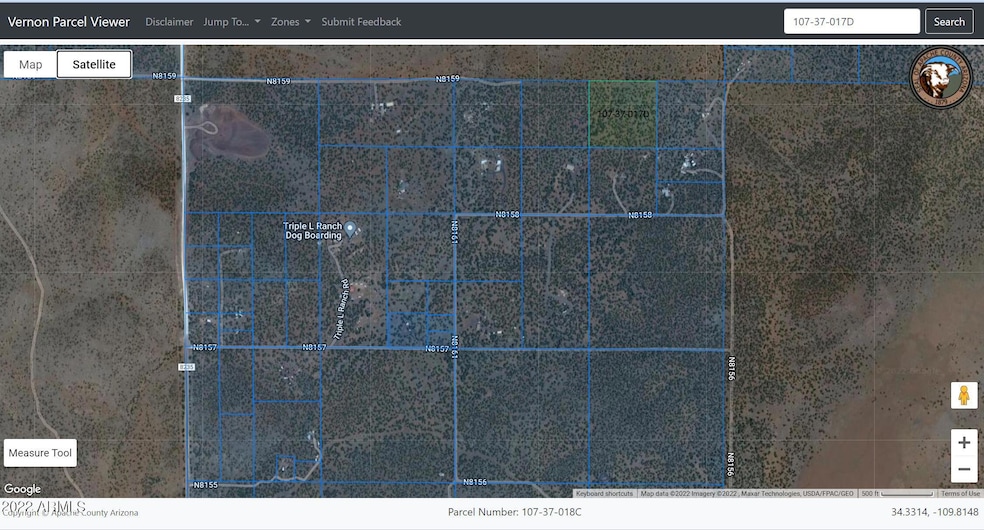The width and height of the screenshot is (984, 530).
Task: Activate the Measure Tool button
Action: pyautogui.click(x=40, y=453)
